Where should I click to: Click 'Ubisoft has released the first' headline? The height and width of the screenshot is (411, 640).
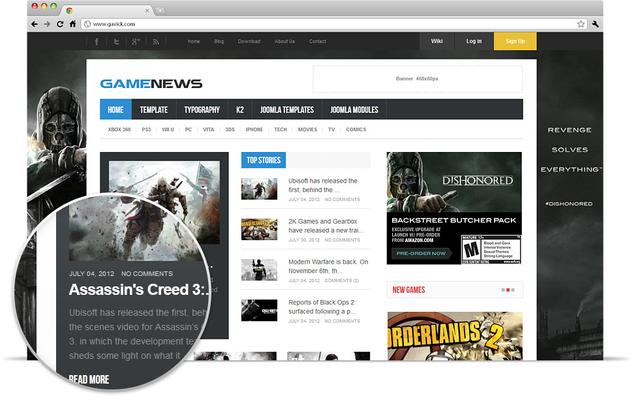point(323,185)
